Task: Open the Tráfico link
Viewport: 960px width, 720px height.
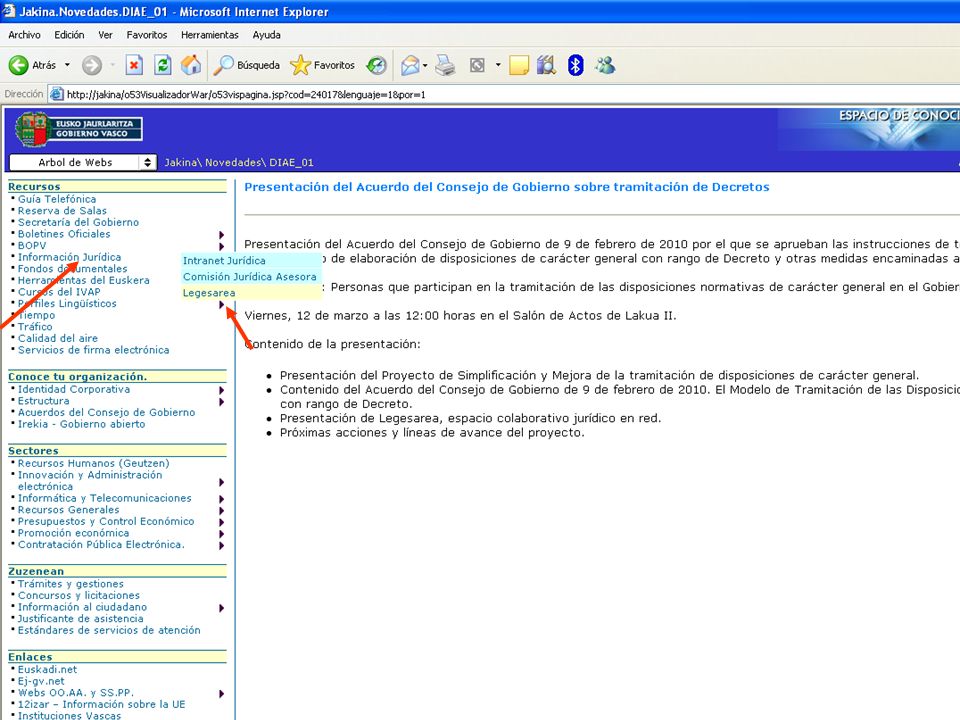Action: click(35, 327)
